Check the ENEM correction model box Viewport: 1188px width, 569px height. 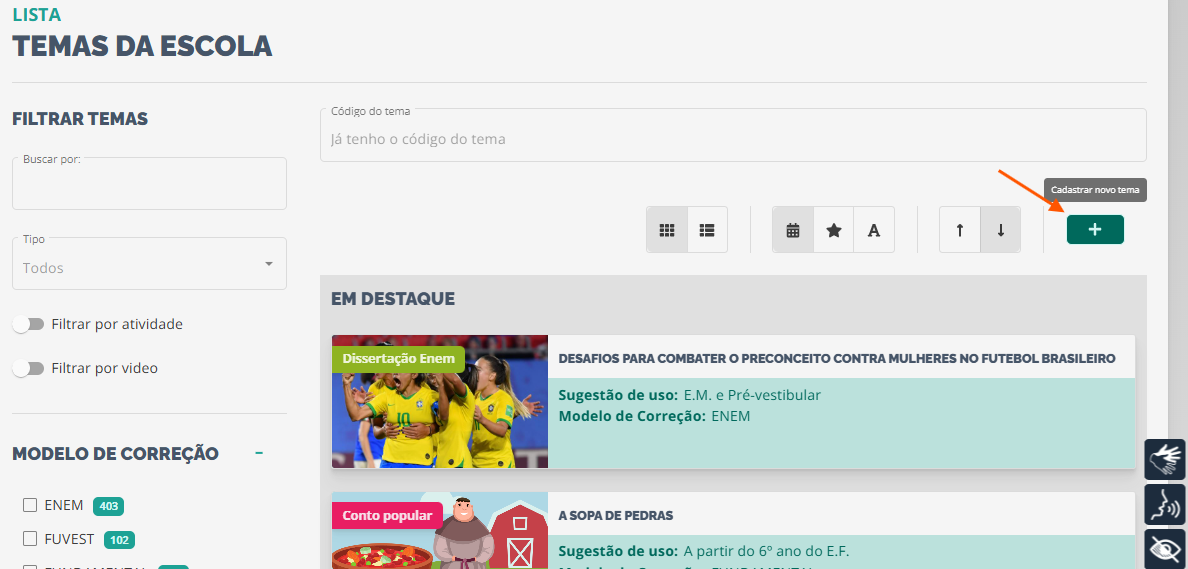pos(30,505)
